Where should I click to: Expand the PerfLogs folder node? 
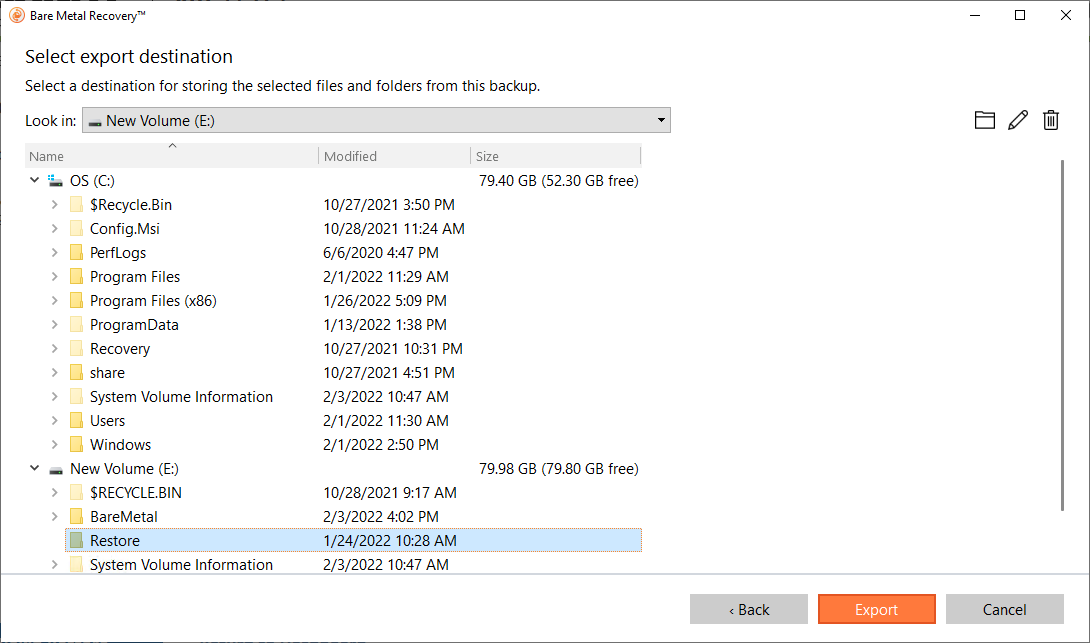pyautogui.click(x=54, y=253)
